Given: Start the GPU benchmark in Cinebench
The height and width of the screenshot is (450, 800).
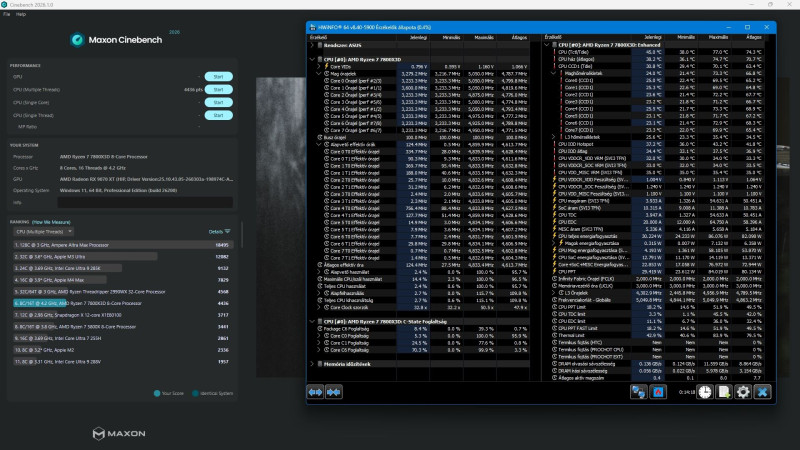Looking at the screenshot, I should [218, 77].
